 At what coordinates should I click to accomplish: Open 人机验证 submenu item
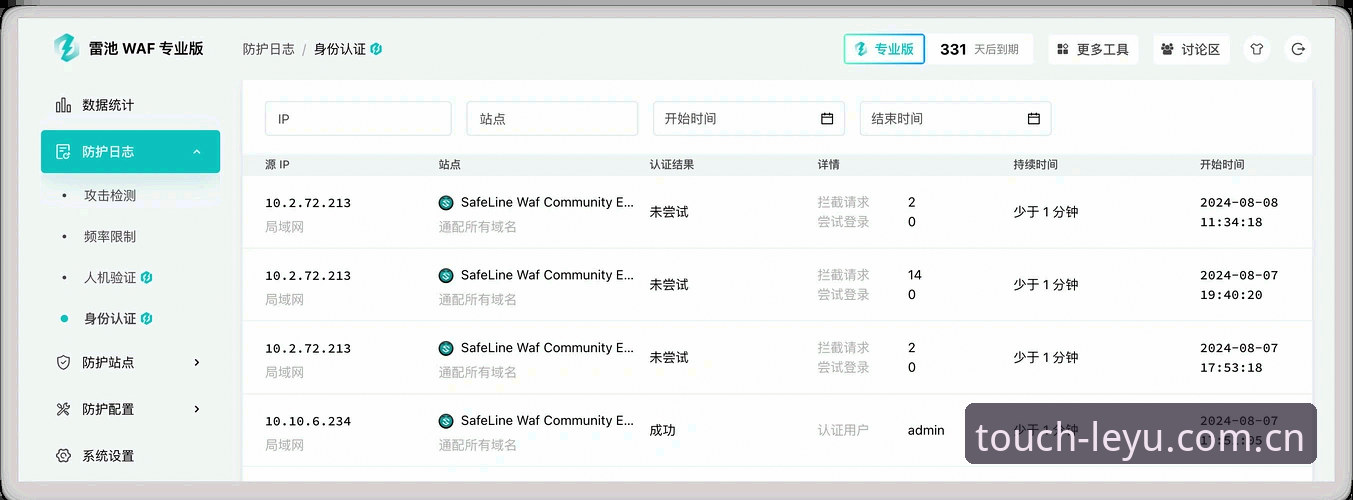point(110,278)
